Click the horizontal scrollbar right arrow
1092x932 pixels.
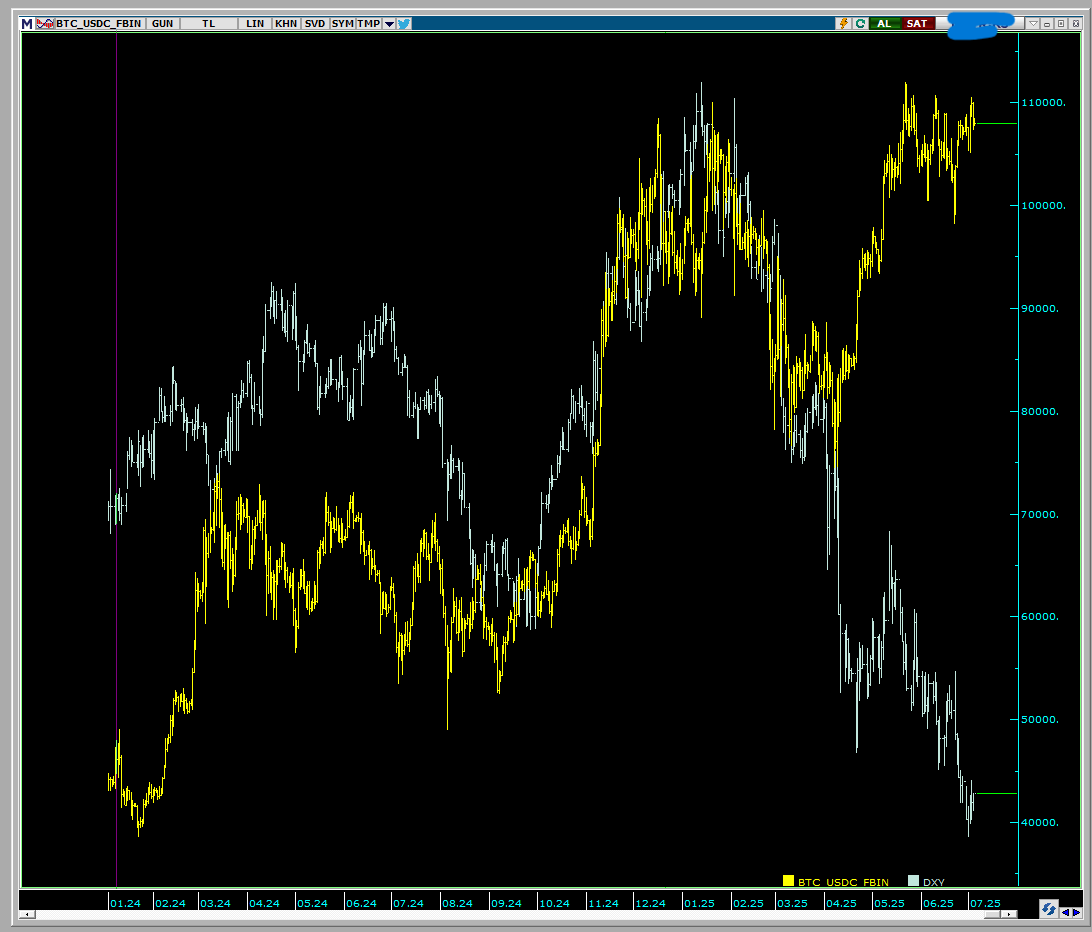coord(1010,914)
